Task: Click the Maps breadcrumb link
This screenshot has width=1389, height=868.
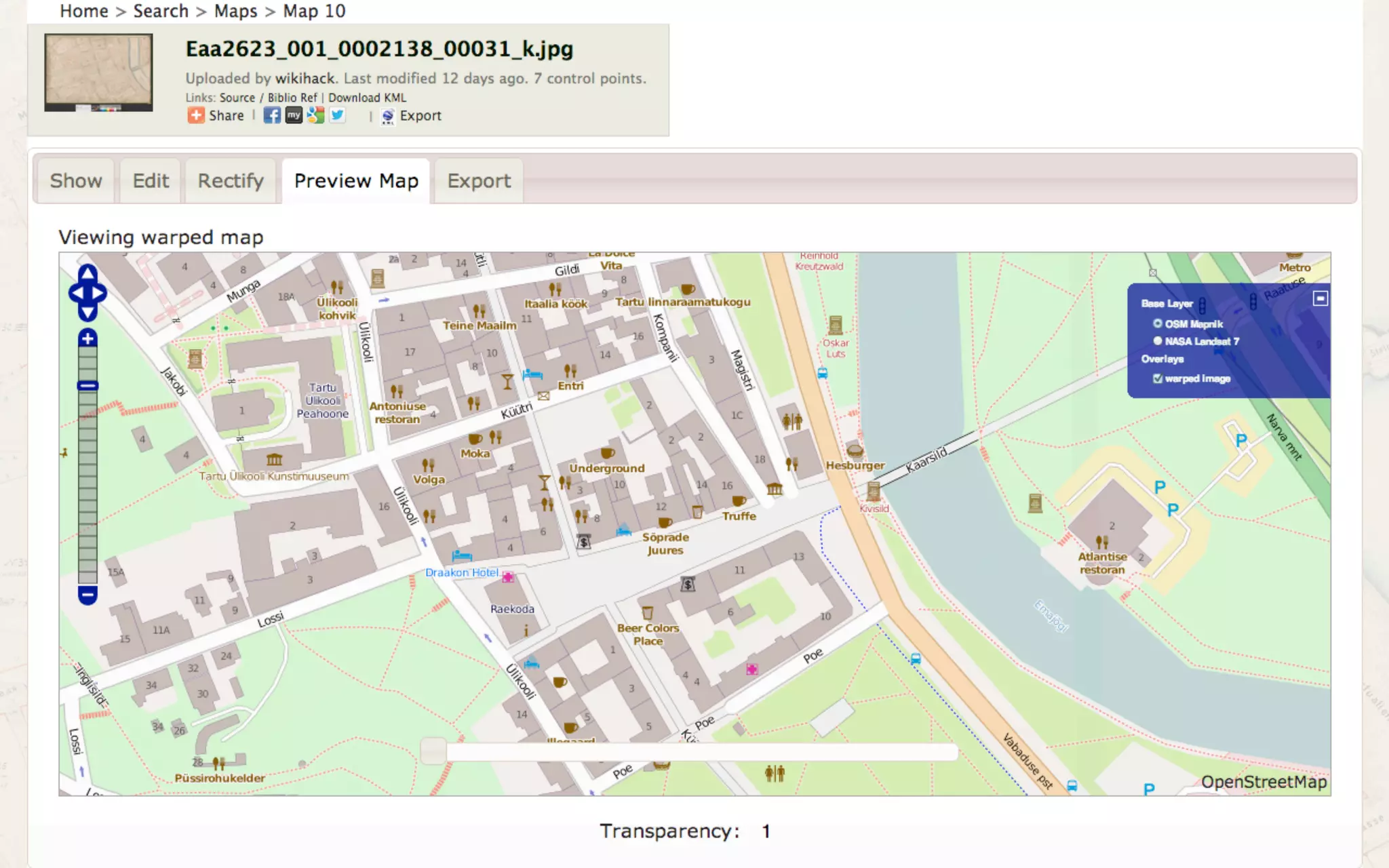Action: tap(235, 11)
